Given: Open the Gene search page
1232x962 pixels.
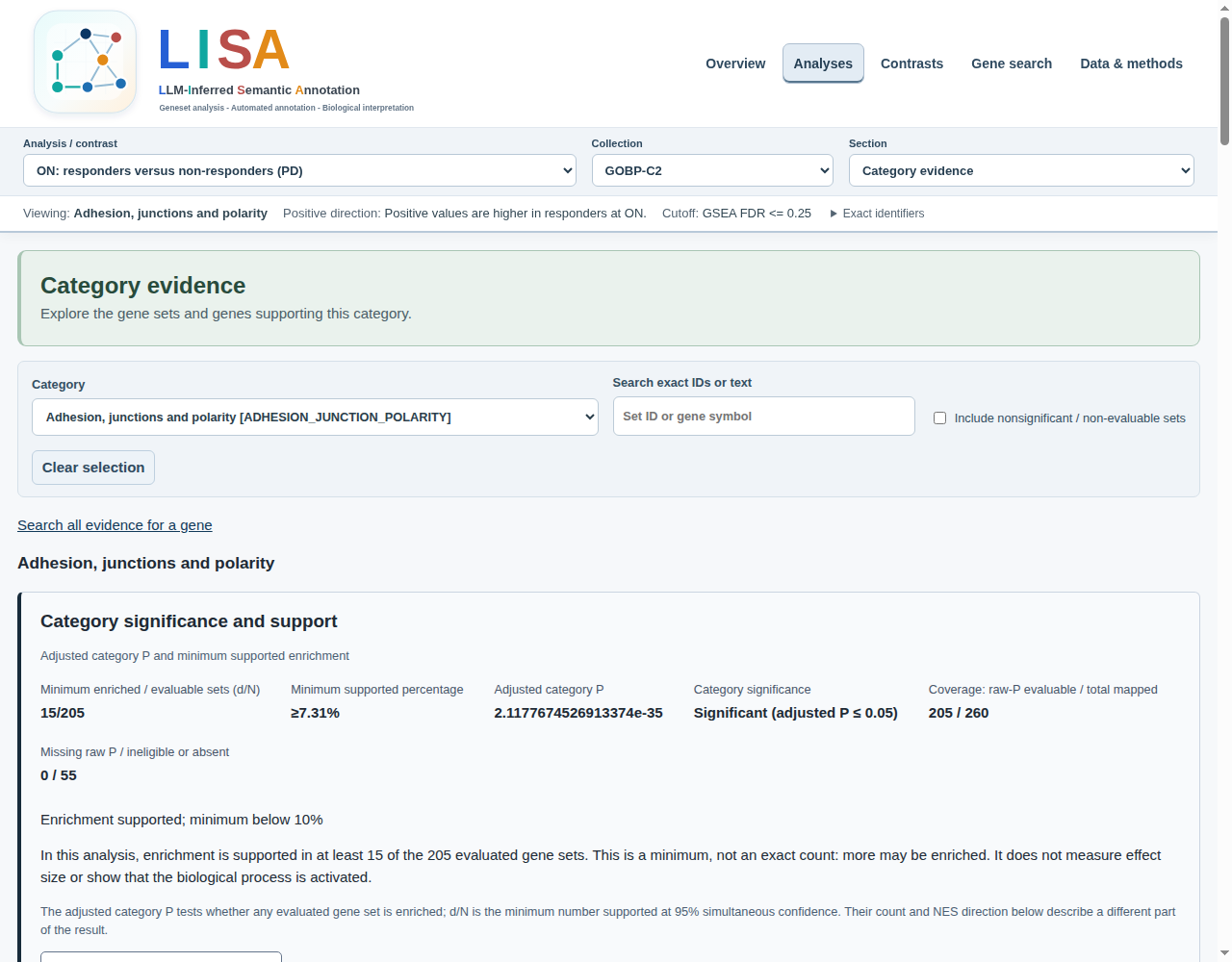Looking at the screenshot, I should (x=1012, y=63).
